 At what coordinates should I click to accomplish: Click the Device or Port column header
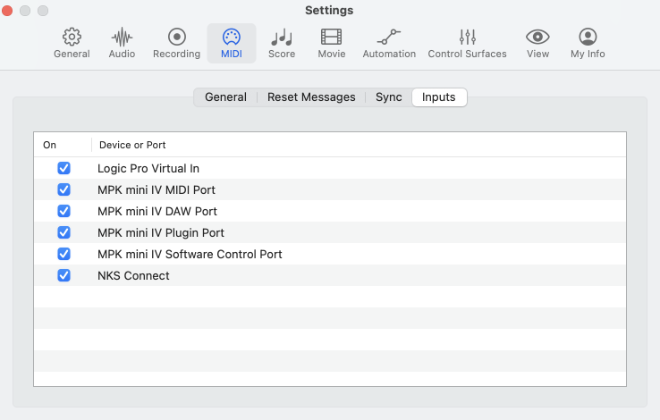[x=132, y=145]
